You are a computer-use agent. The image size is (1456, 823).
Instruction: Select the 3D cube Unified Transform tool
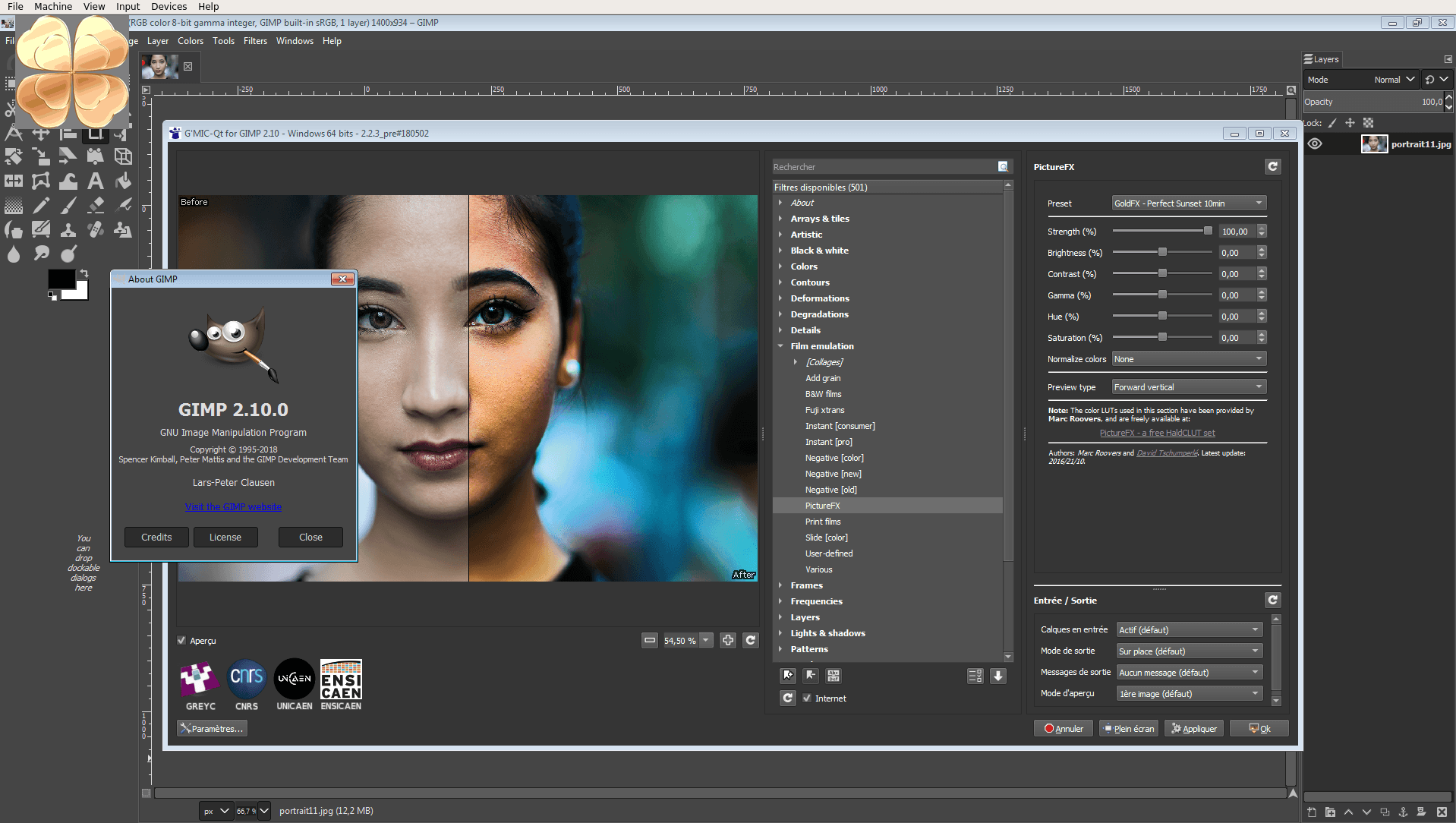pyautogui.click(x=123, y=156)
